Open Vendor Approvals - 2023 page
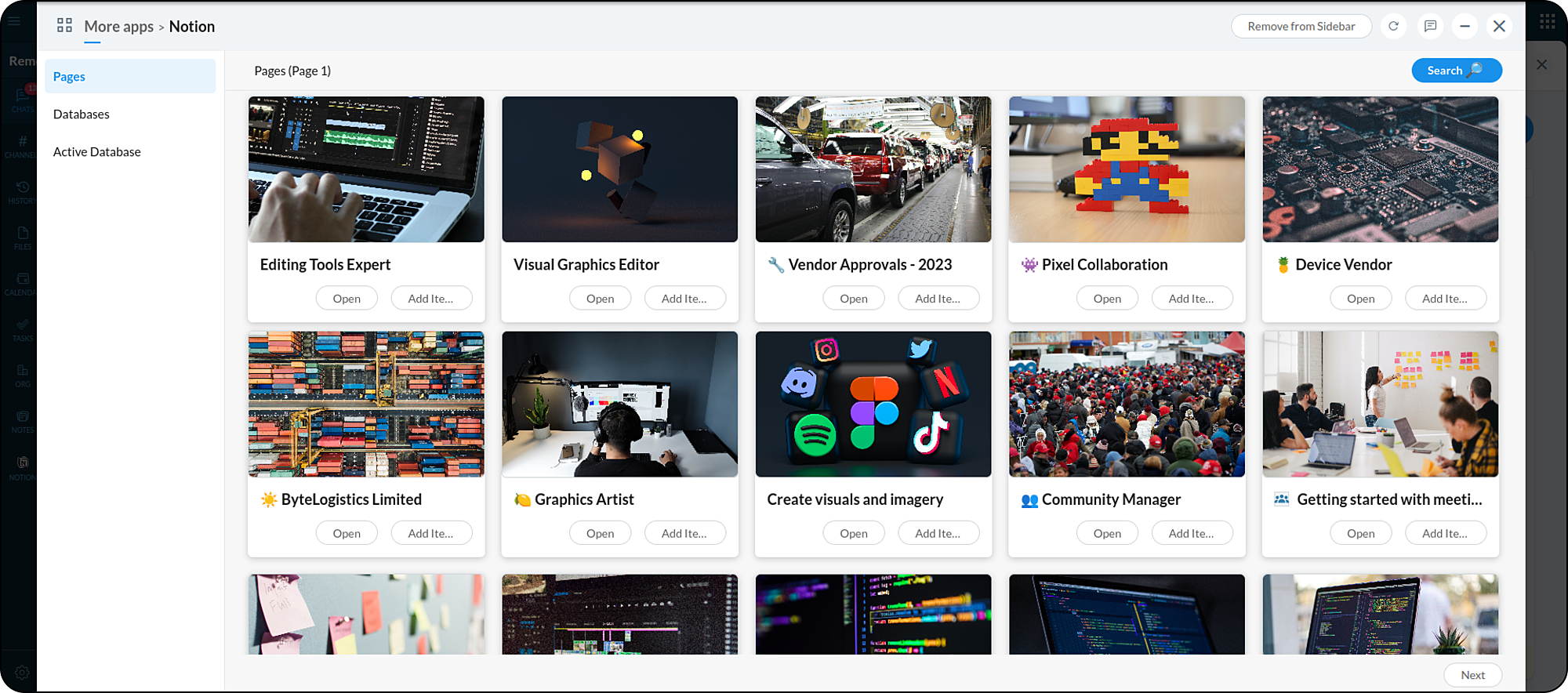This screenshot has width=1568, height=693. [854, 299]
